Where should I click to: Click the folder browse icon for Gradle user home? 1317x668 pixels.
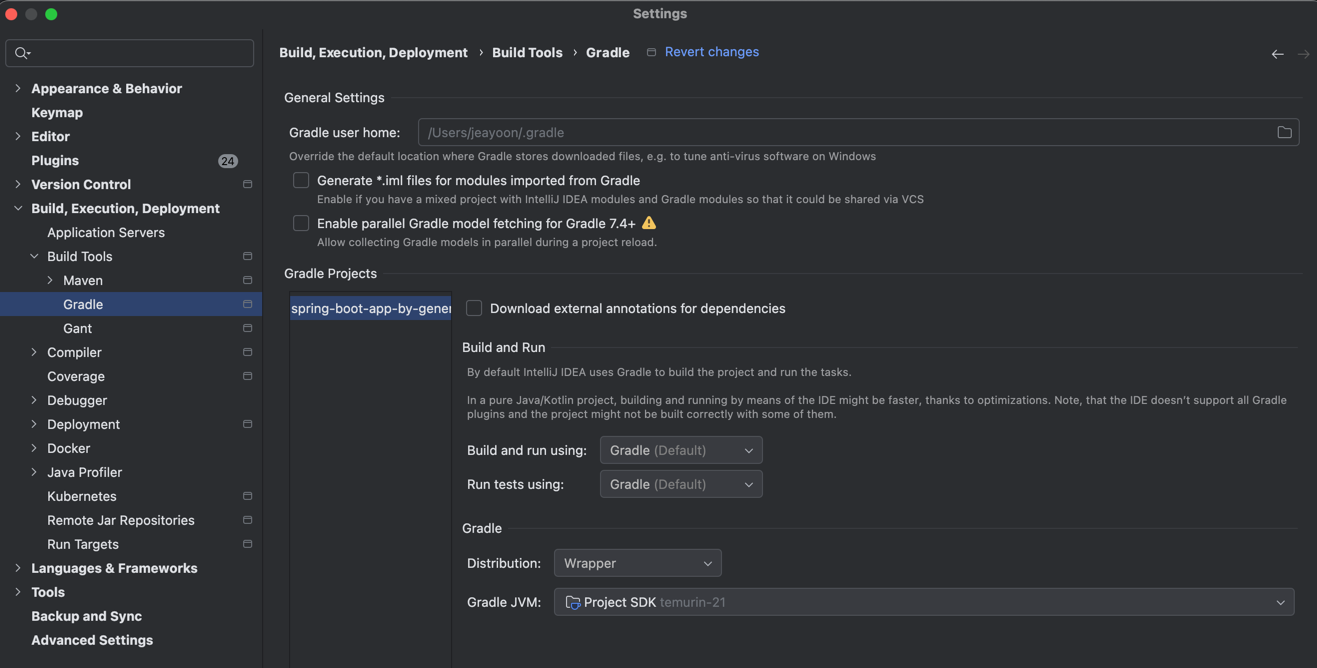click(1284, 132)
